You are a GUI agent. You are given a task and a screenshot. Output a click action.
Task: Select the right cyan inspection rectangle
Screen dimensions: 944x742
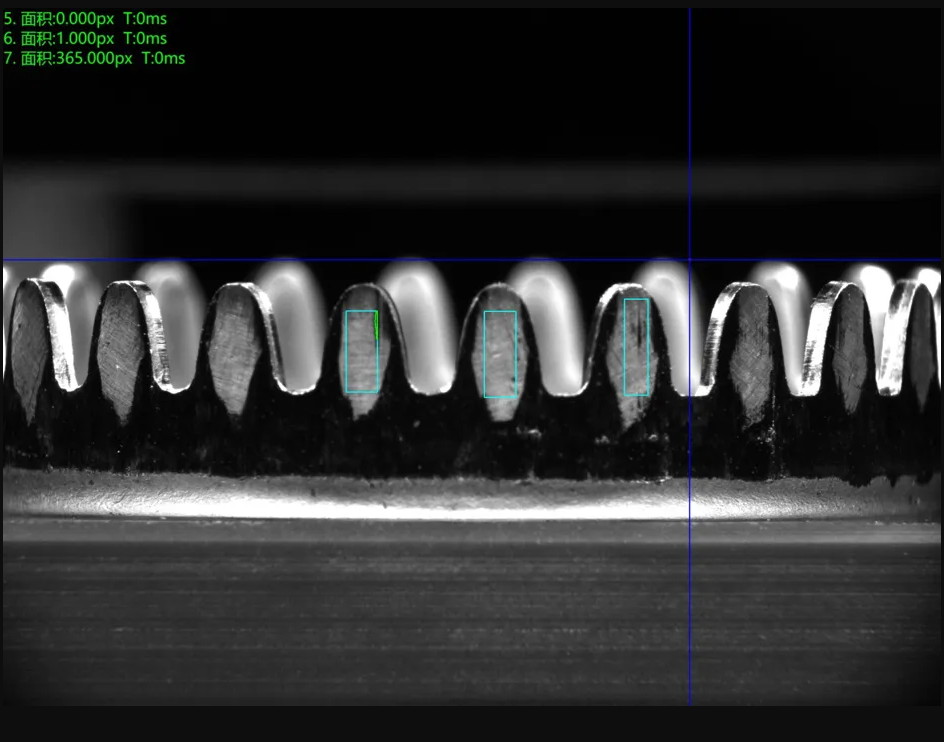pos(636,347)
